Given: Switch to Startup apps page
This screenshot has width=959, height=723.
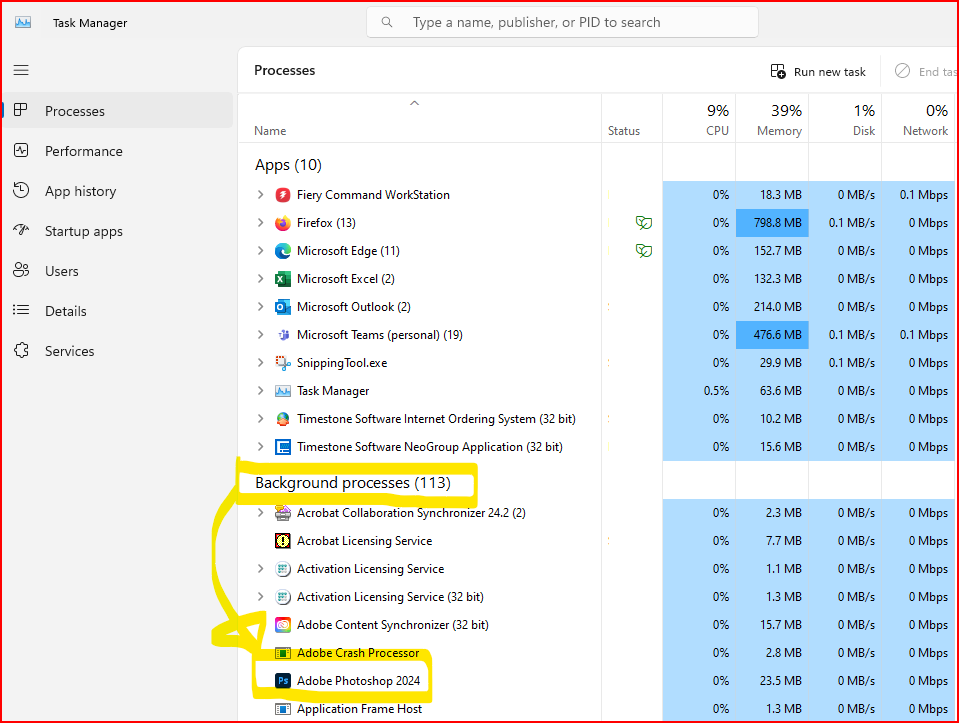Looking at the screenshot, I should (x=83, y=231).
